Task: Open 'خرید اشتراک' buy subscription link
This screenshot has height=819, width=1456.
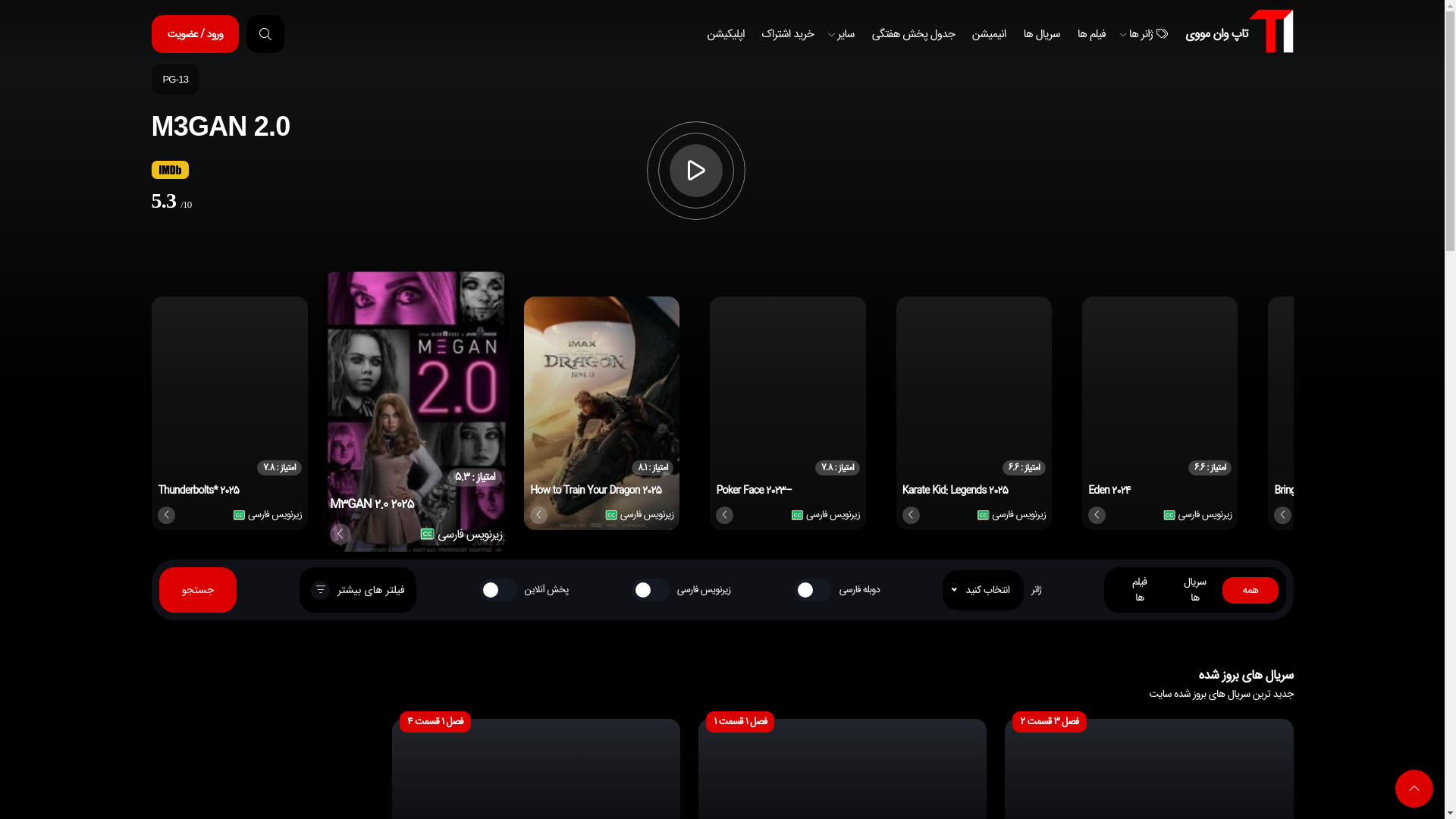Action: coord(788,34)
